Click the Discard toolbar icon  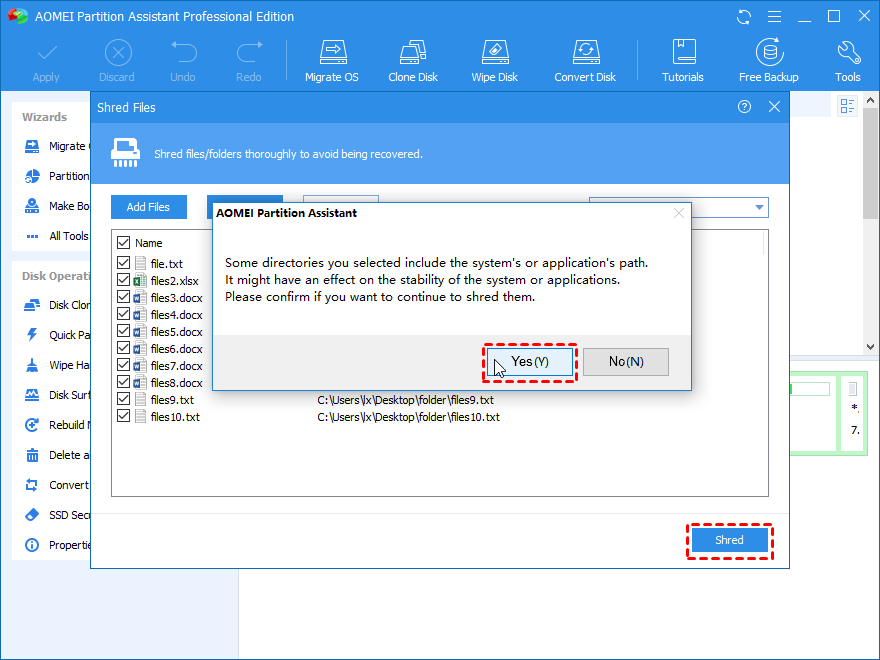click(118, 54)
